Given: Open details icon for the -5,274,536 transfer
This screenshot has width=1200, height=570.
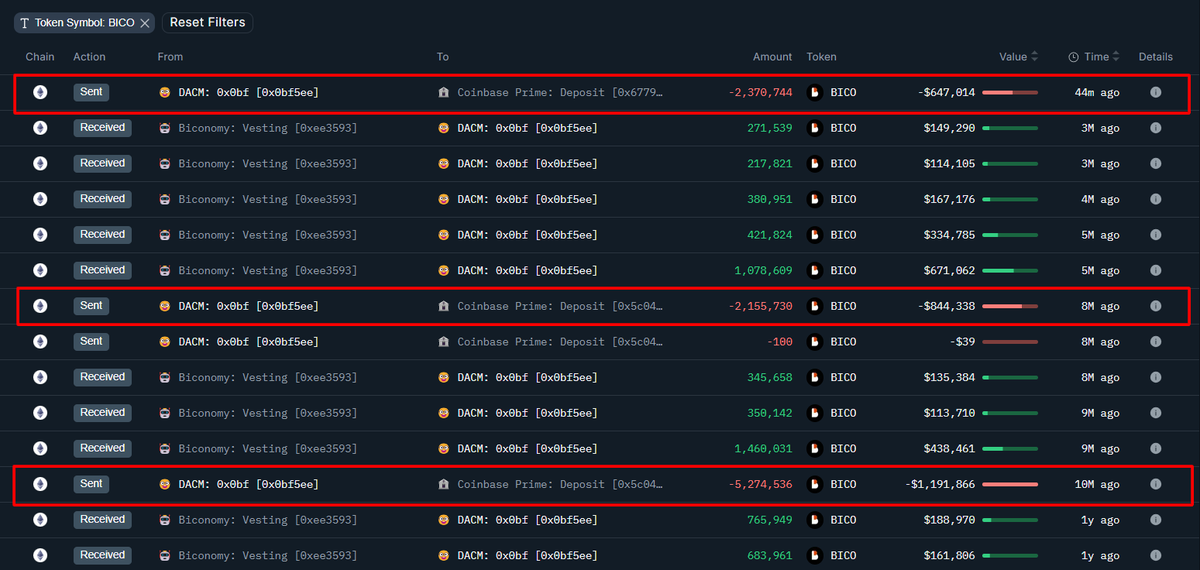Looking at the screenshot, I should pyautogui.click(x=1155, y=484).
